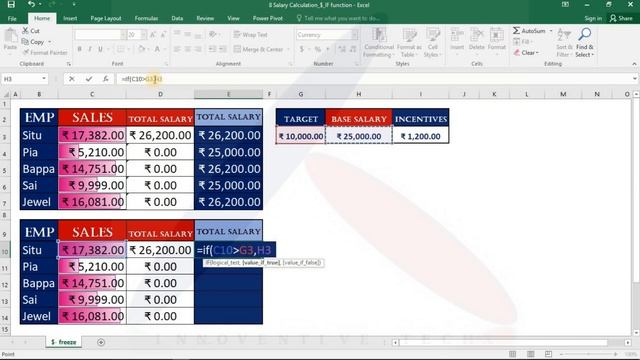Select the Incentives cell ₹ 1,200.00

pyautogui.click(x=420, y=136)
